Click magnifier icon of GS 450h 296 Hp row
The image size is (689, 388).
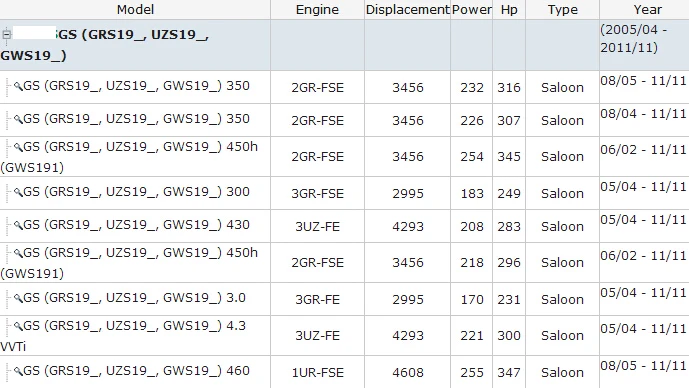[x=18, y=253]
